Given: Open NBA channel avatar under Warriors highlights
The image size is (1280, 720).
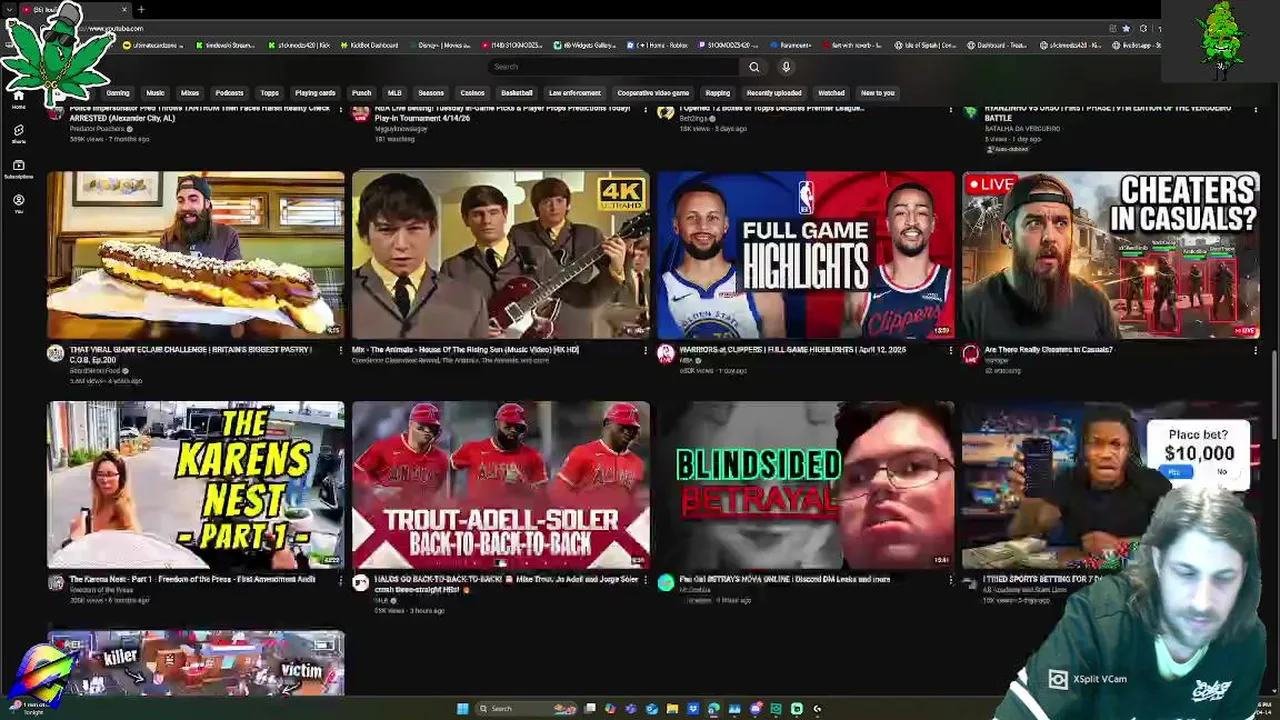Looking at the screenshot, I should 666,353.
